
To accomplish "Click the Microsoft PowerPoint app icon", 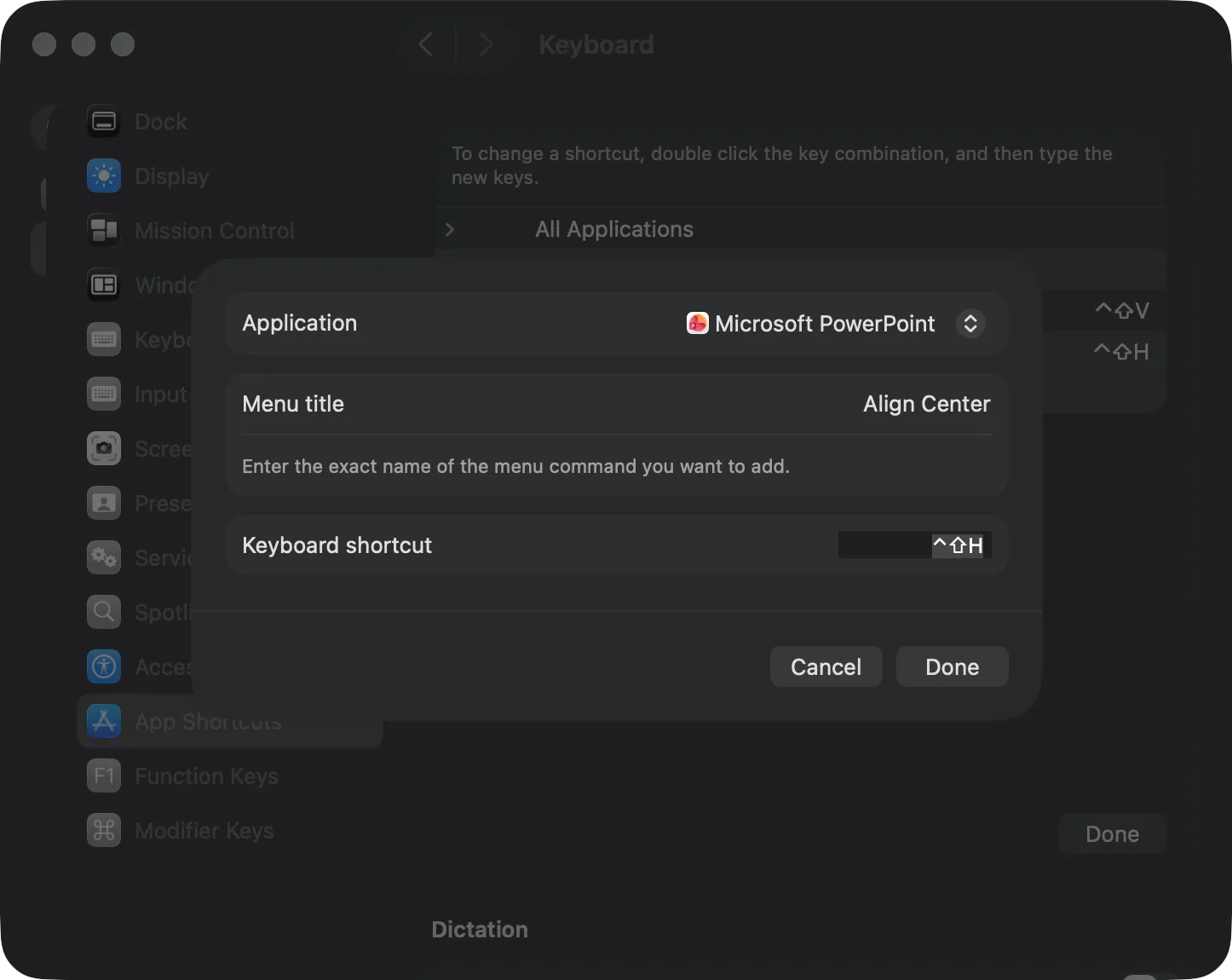I will tap(697, 324).
